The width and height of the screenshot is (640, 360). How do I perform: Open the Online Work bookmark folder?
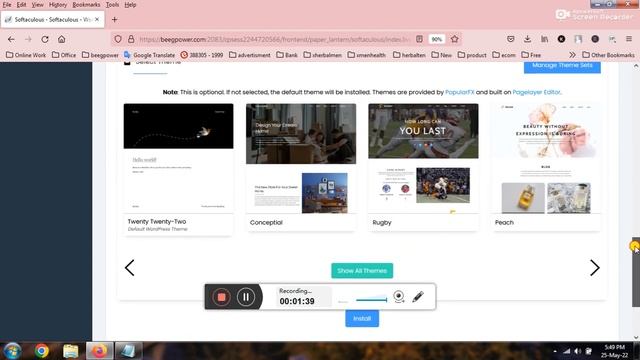pos(26,55)
